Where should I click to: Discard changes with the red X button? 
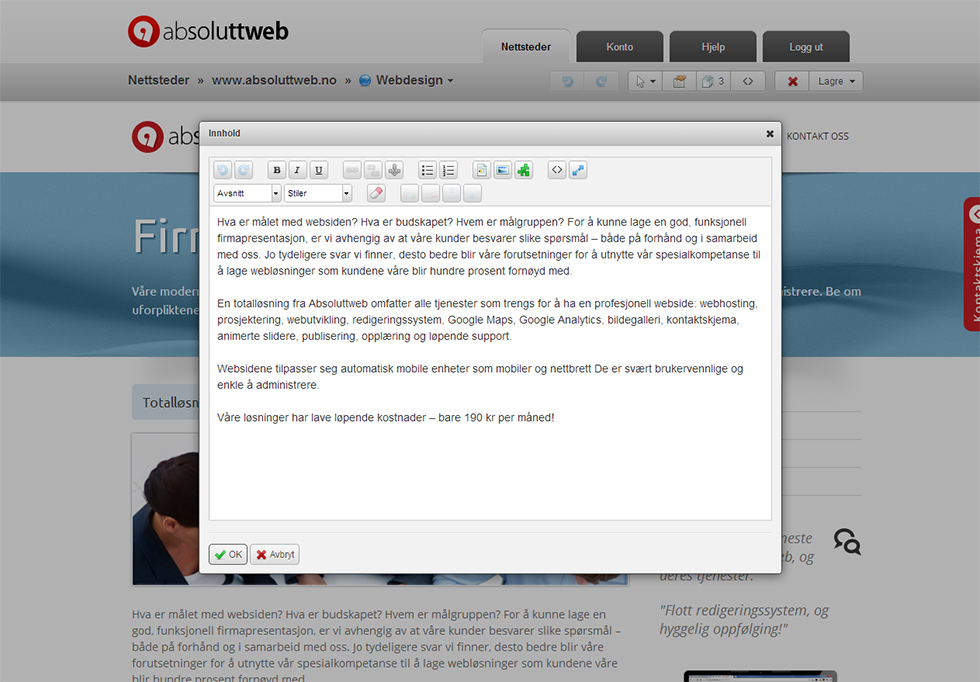click(x=792, y=81)
